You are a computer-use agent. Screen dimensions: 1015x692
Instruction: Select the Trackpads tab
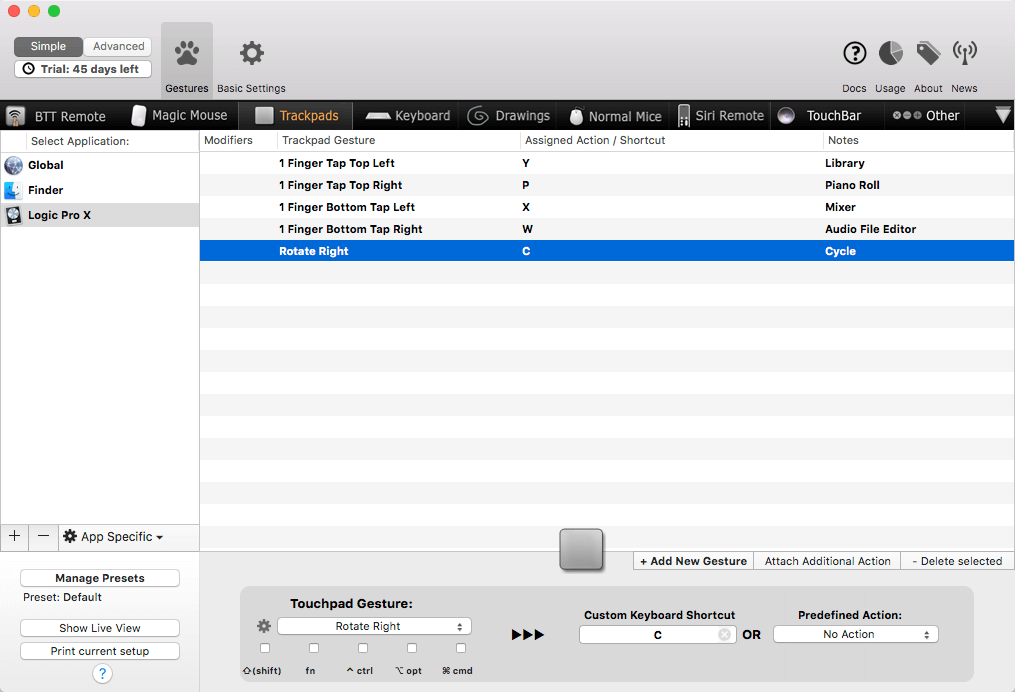tap(296, 116)
